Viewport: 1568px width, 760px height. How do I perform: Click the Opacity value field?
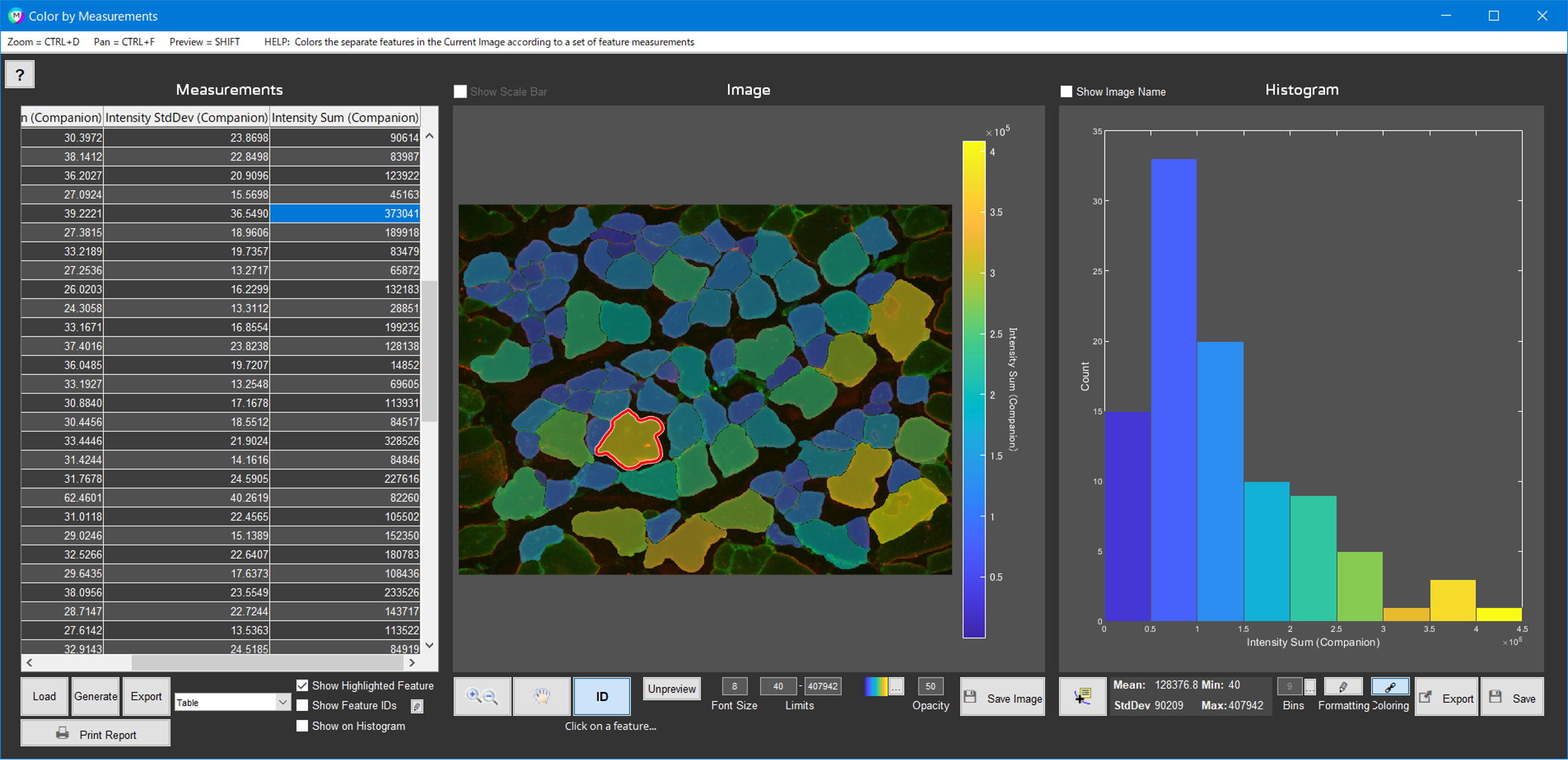pos(930,686)
